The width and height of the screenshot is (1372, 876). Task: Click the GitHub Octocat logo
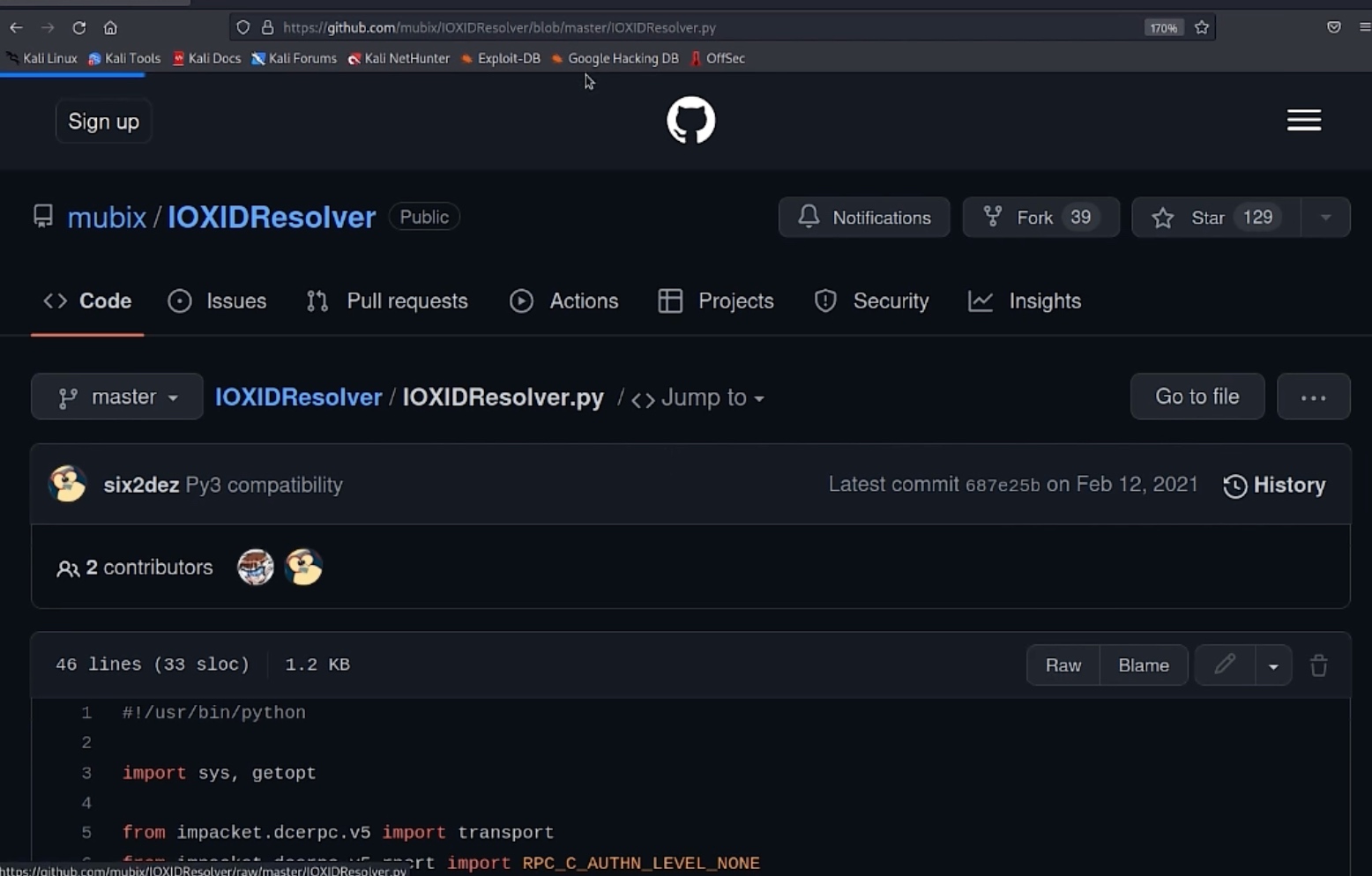[690, 120]
